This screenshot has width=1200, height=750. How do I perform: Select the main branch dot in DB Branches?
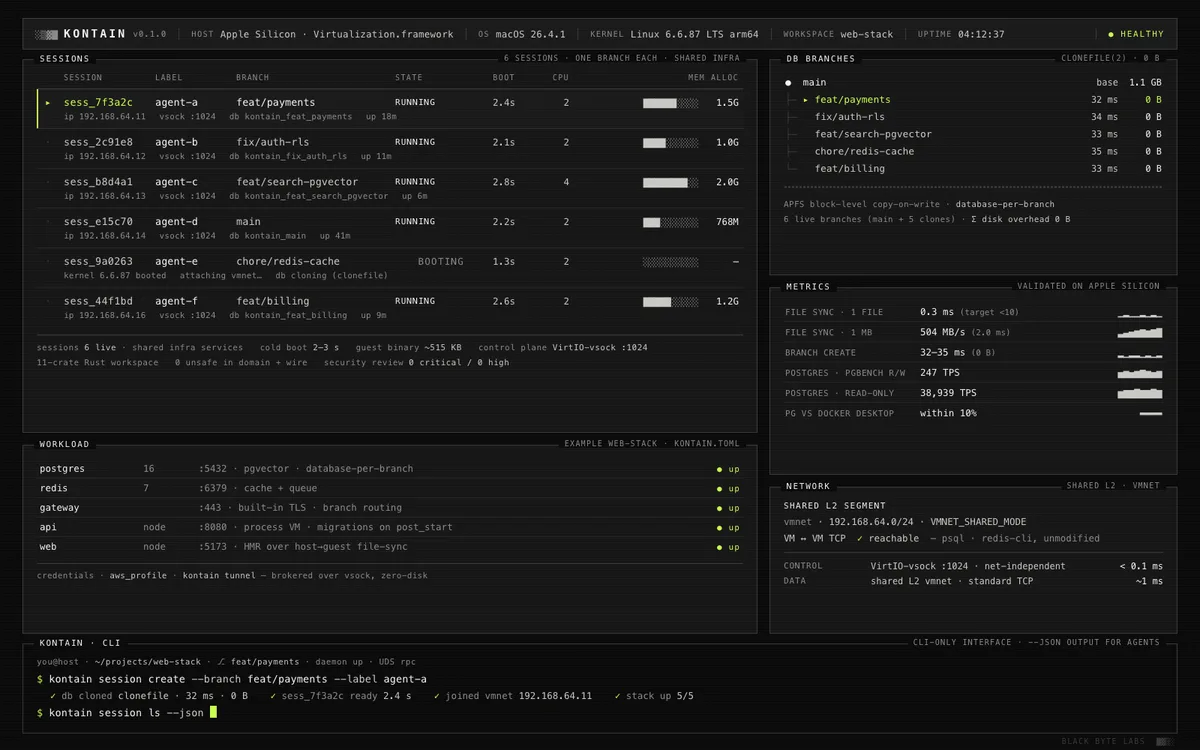pyautogui.click(x=788, y=83)
